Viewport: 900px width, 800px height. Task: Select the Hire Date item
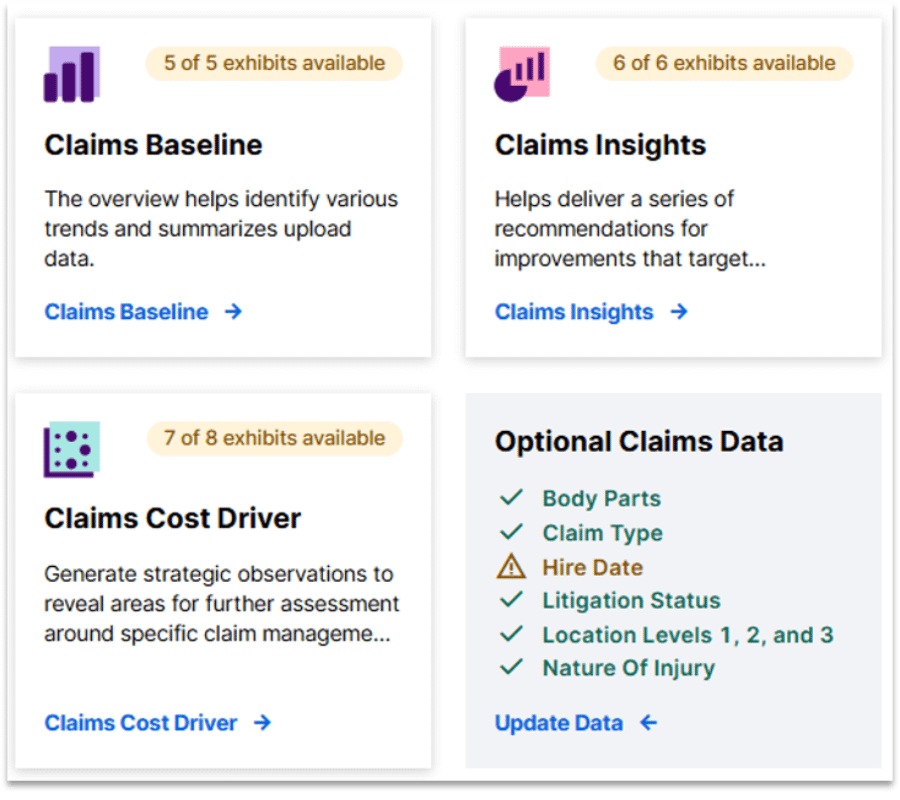592,567
